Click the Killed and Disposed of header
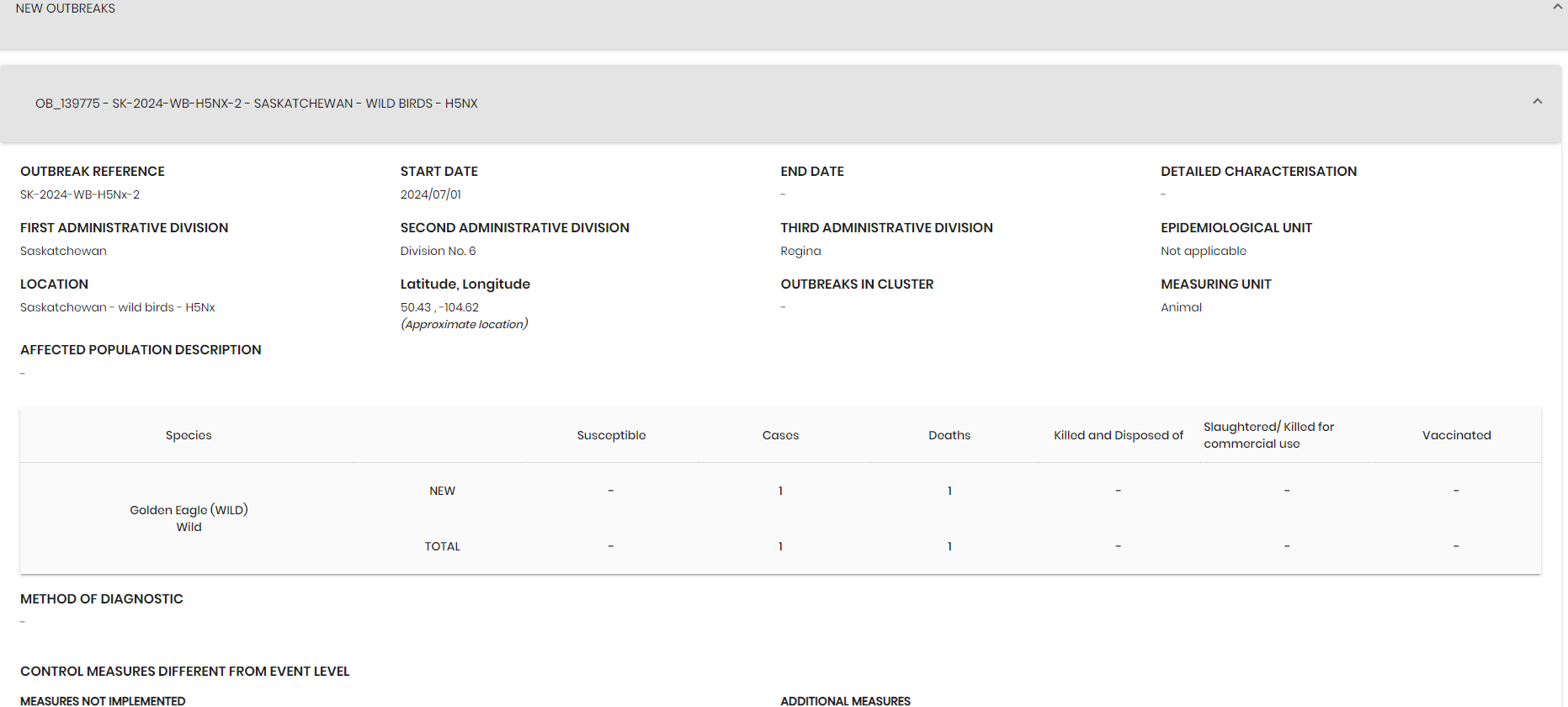Screen dimensions: 1568x707 point(1119,435)
